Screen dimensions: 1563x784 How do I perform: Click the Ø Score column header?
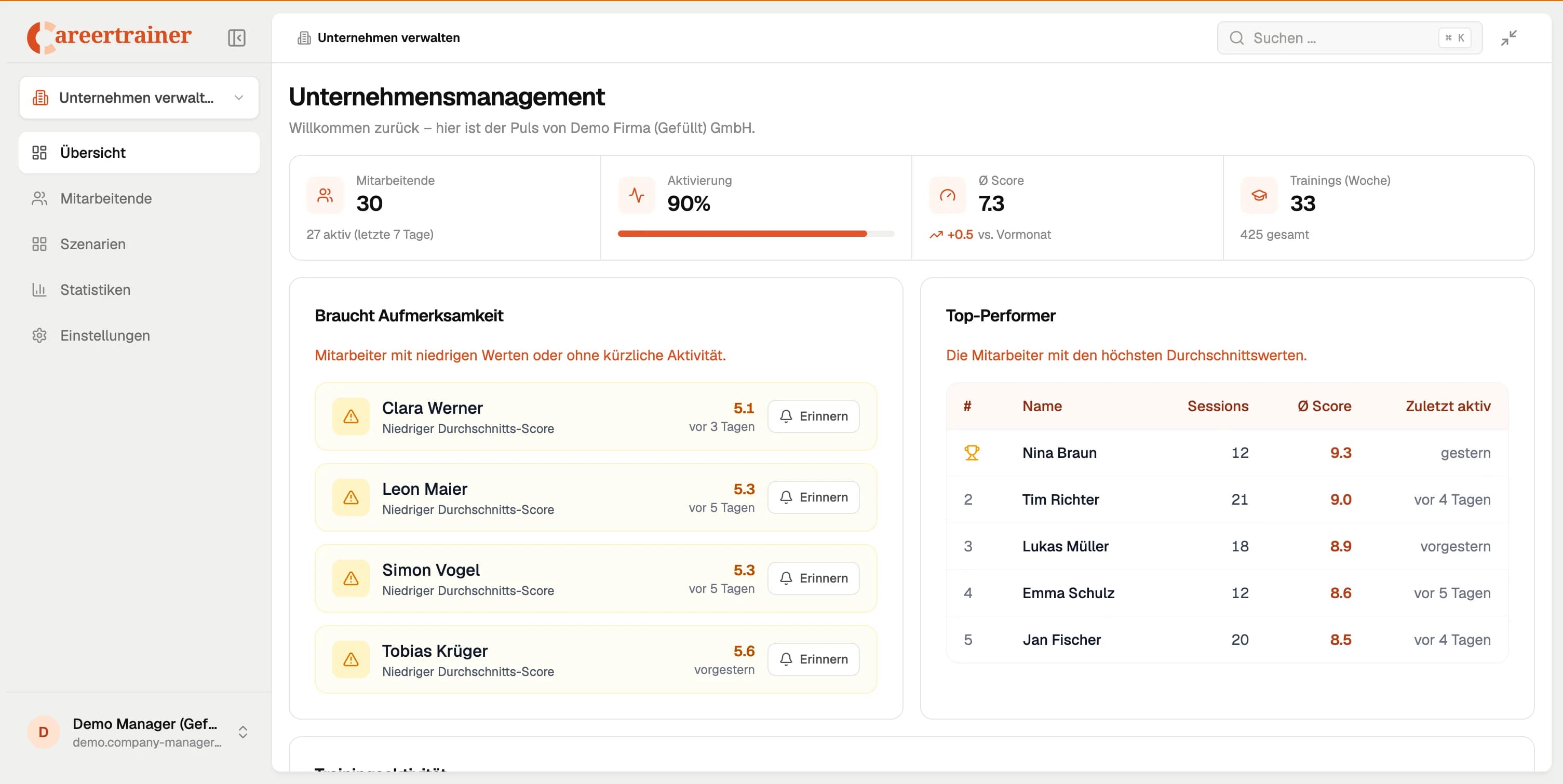coord(1324,406)
